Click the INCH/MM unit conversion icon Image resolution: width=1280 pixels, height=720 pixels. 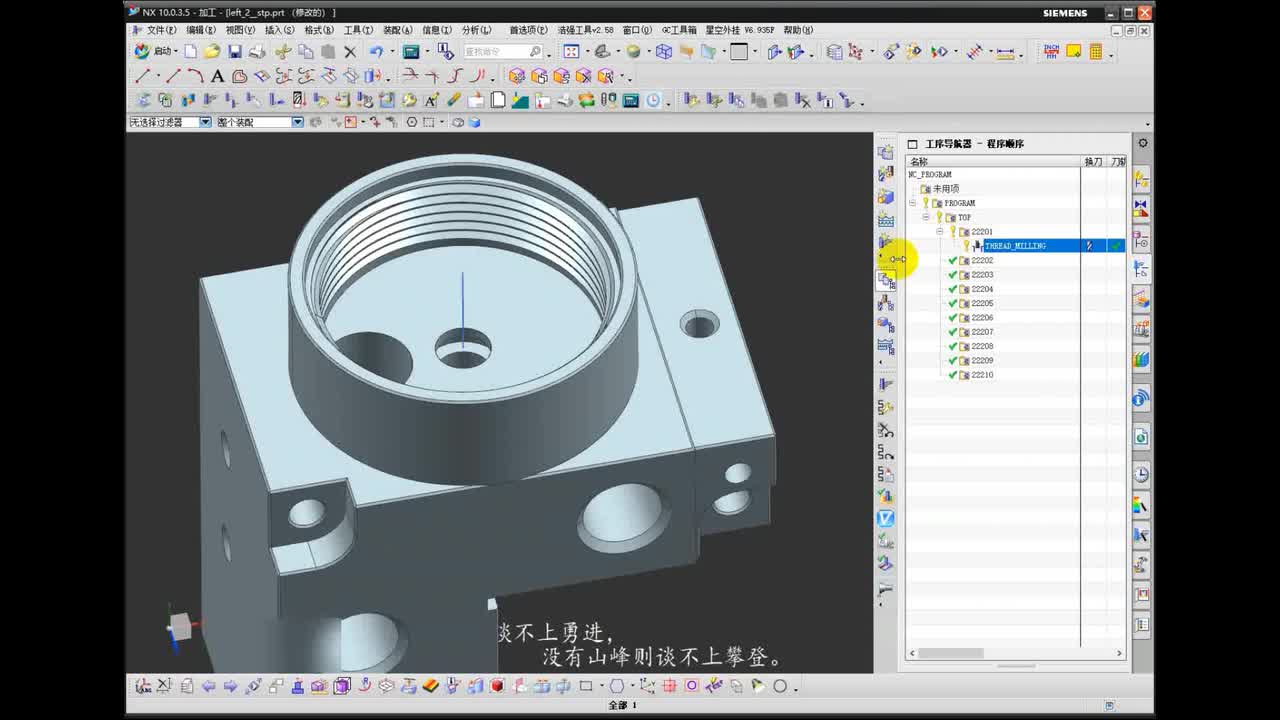[1051, 51]
